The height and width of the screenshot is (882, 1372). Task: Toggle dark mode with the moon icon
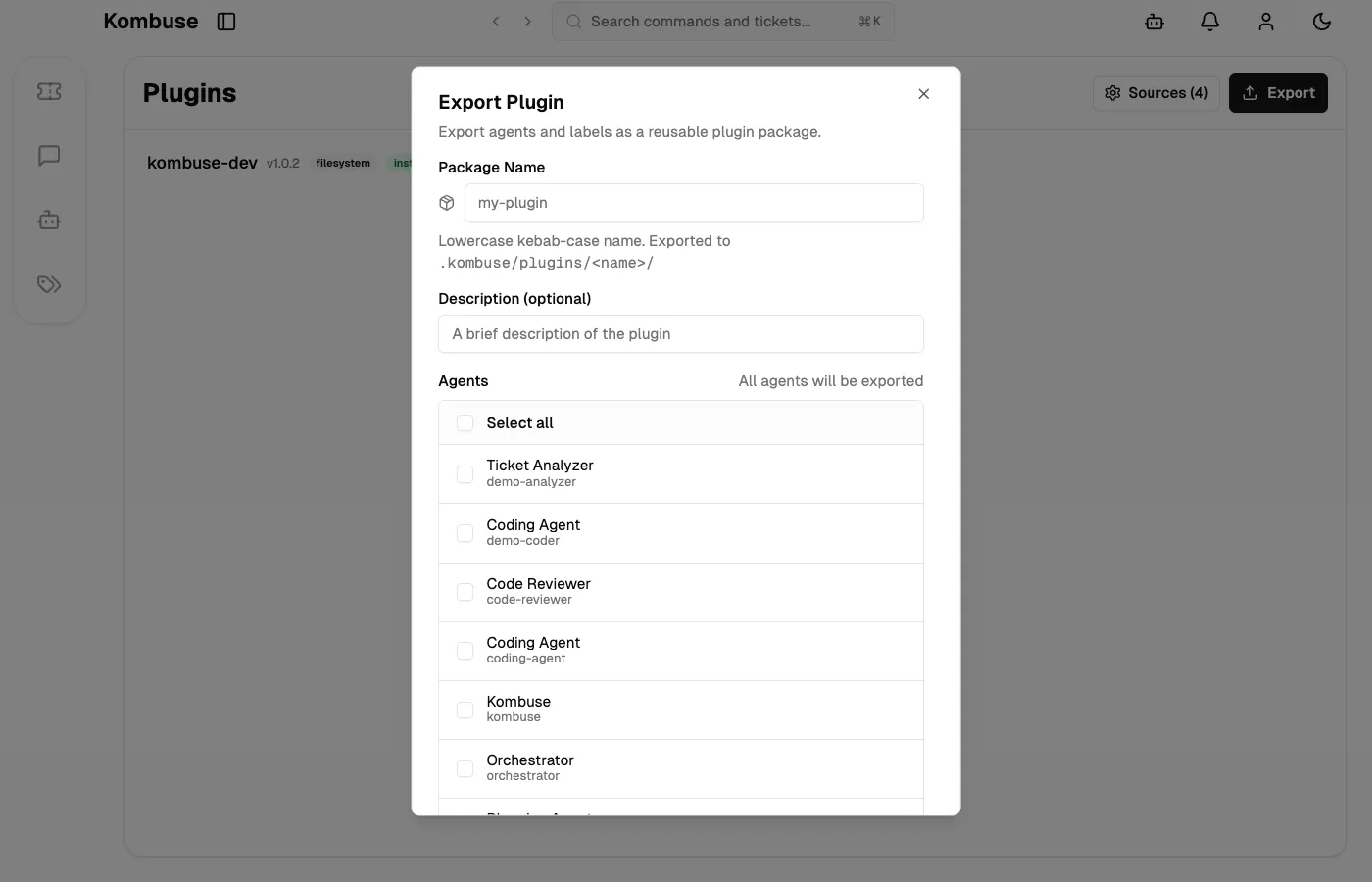(x=1321, y=21)
